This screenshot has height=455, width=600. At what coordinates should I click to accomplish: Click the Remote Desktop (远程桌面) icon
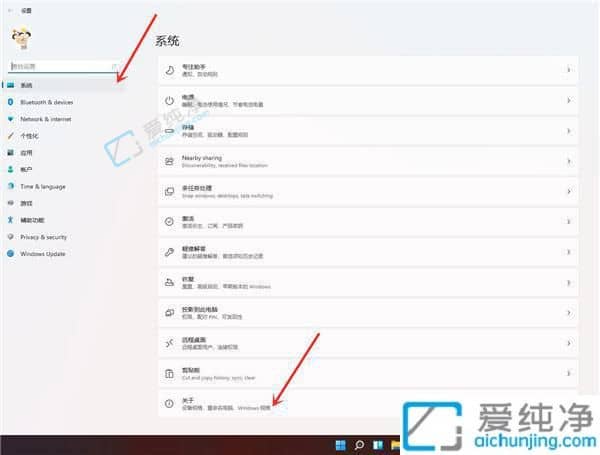(x=170, y=343)
